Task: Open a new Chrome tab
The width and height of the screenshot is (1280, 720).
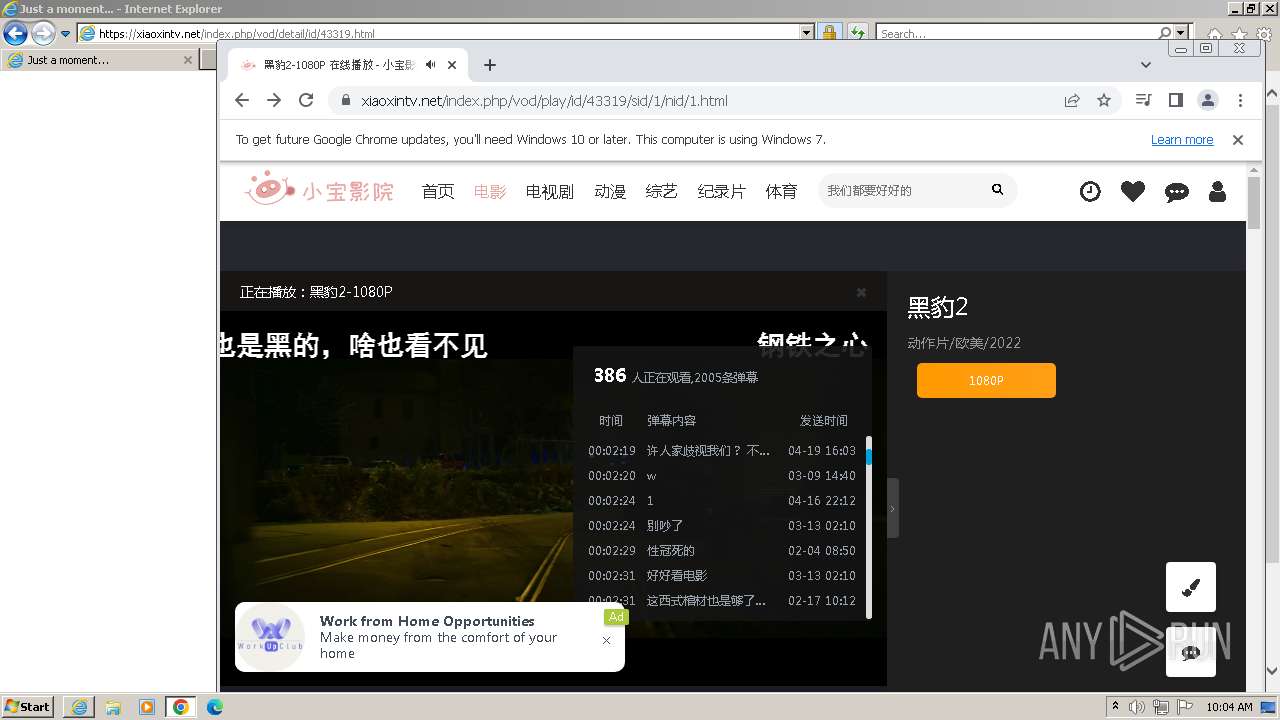Action: click(489, 65)
